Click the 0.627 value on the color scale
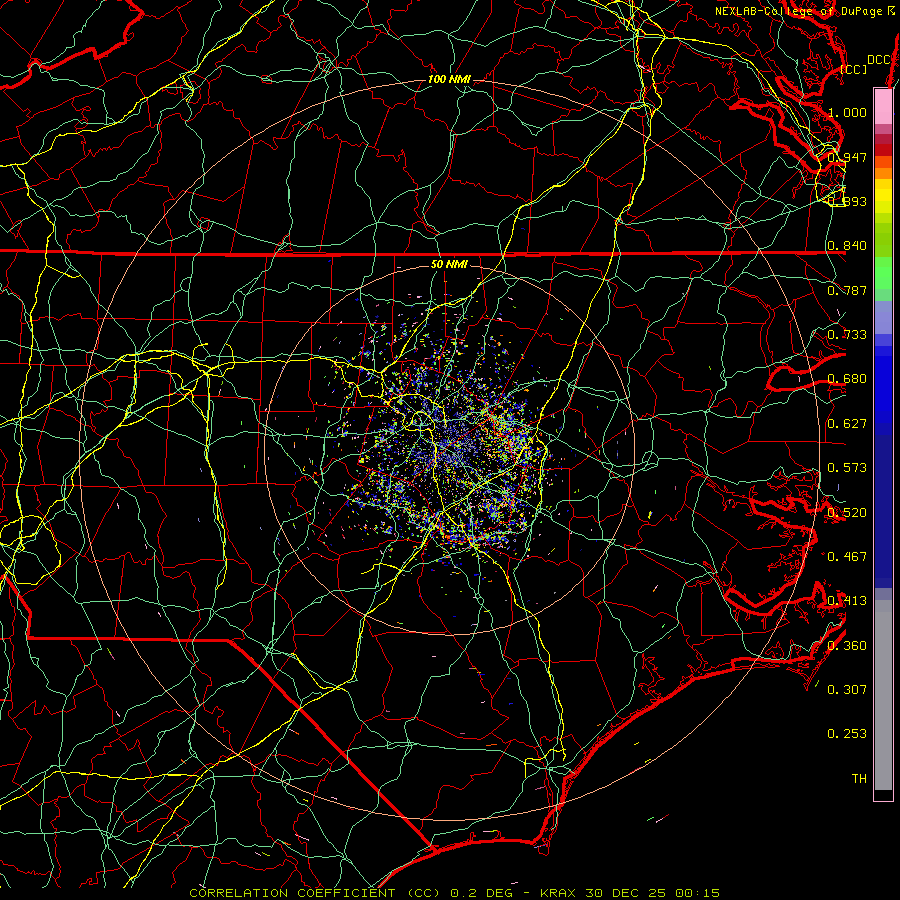Image resolution: width=900 pixels, height=900 pixels. pos(847,424)
